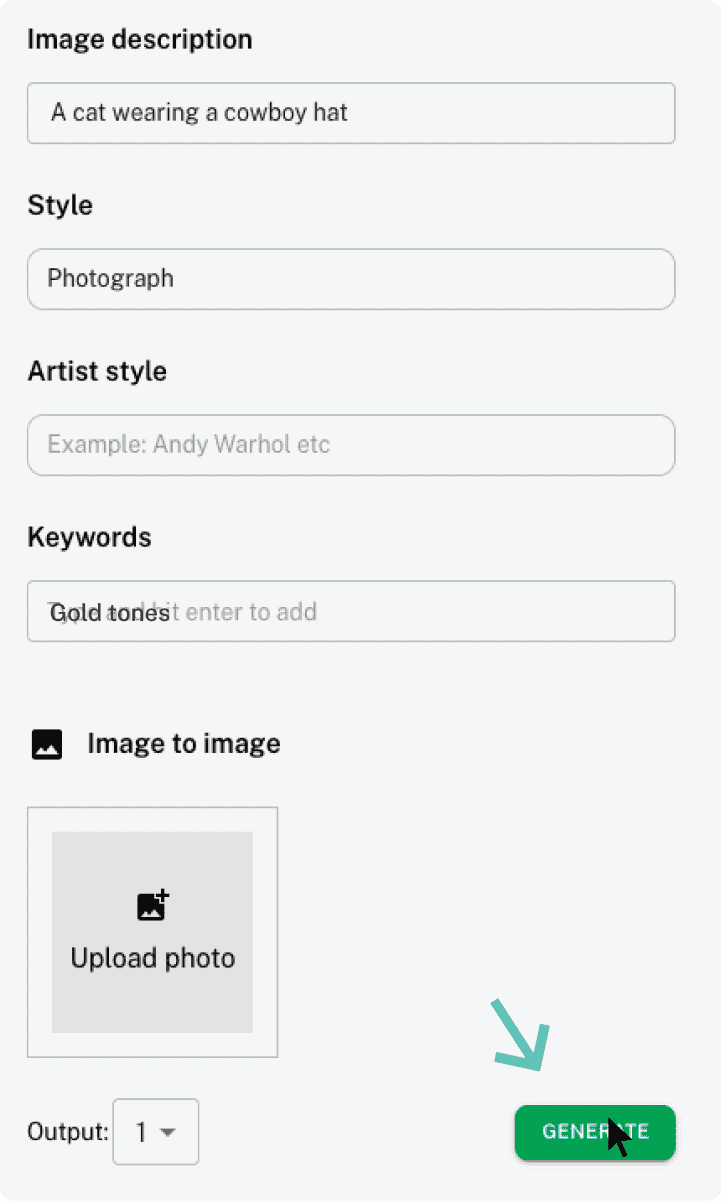This screenshot has height=1202, width=721.
Task: Focus the Artist style example input
Action: tap(351, 445)
